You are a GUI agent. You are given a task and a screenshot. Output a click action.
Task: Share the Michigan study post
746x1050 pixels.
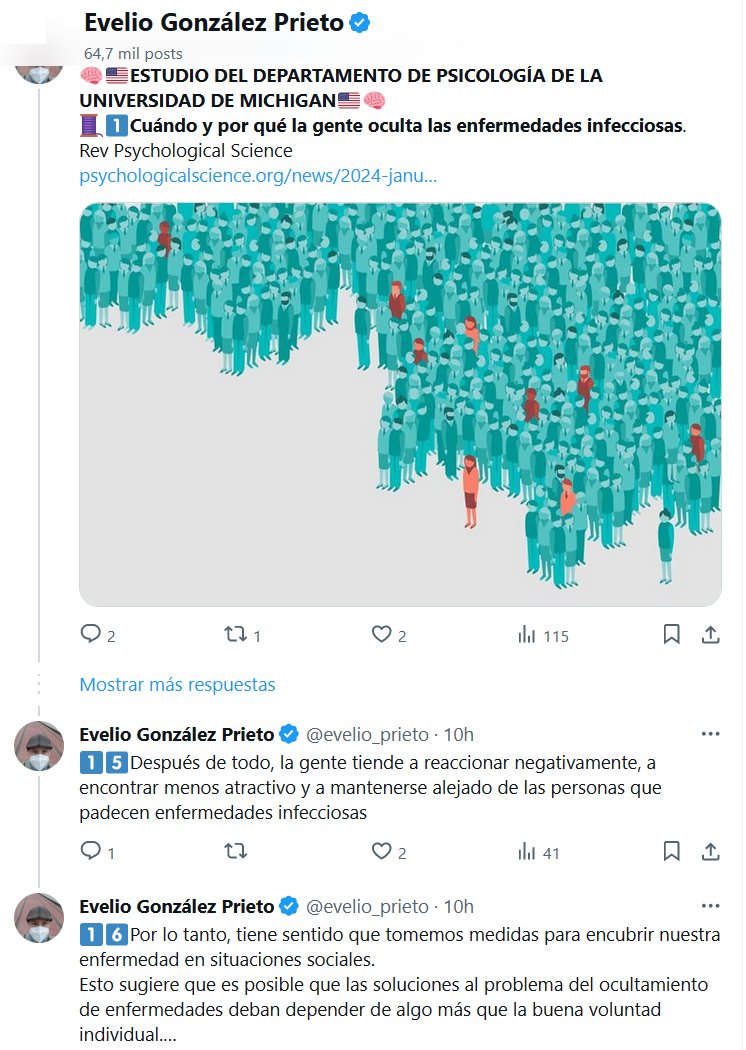[710, 634]
